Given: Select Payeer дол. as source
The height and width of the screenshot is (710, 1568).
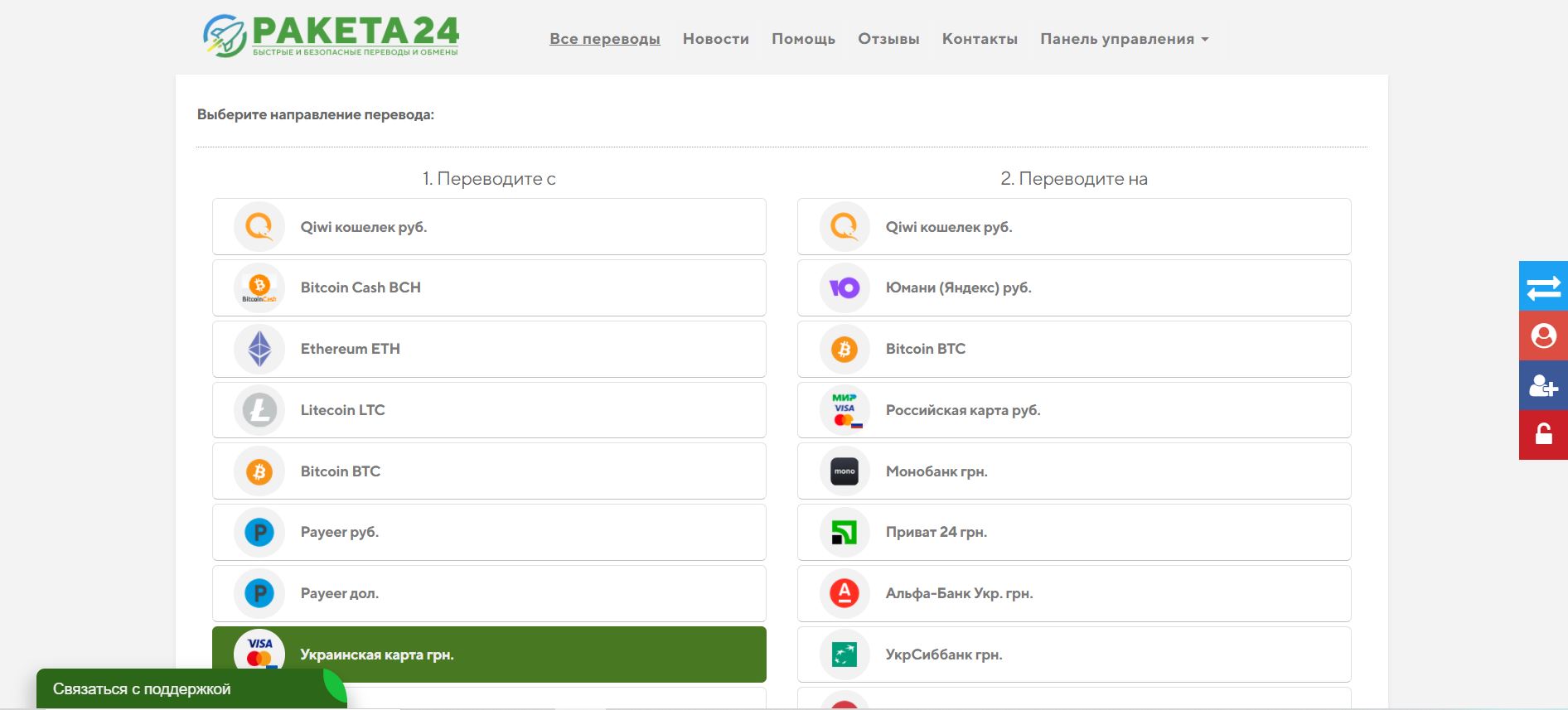Looking at the screenshot, I should point(489,593).
